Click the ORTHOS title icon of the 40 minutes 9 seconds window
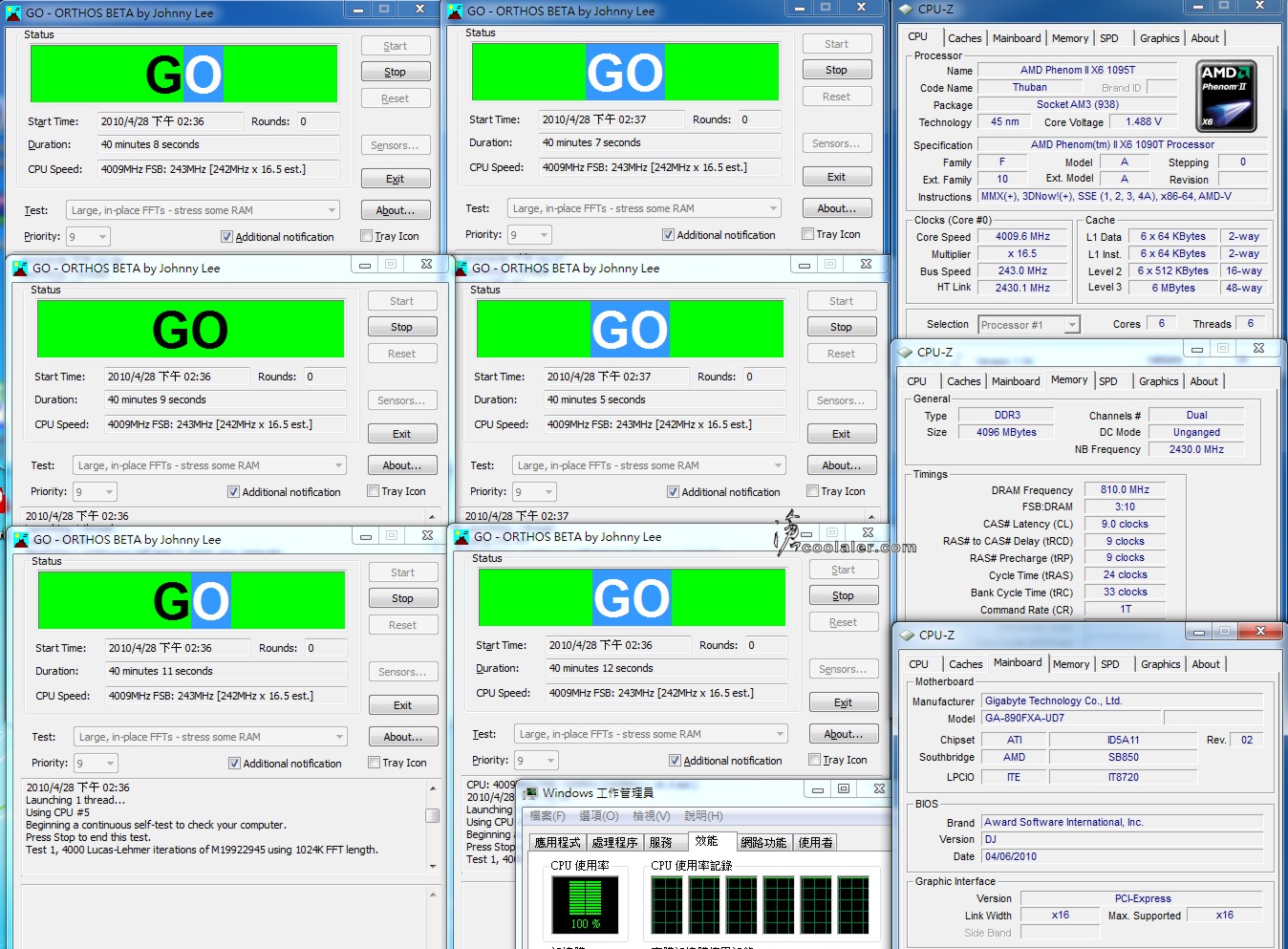Image resolution: width=1288 pixels, height=949 pixels. coord(20,268)
